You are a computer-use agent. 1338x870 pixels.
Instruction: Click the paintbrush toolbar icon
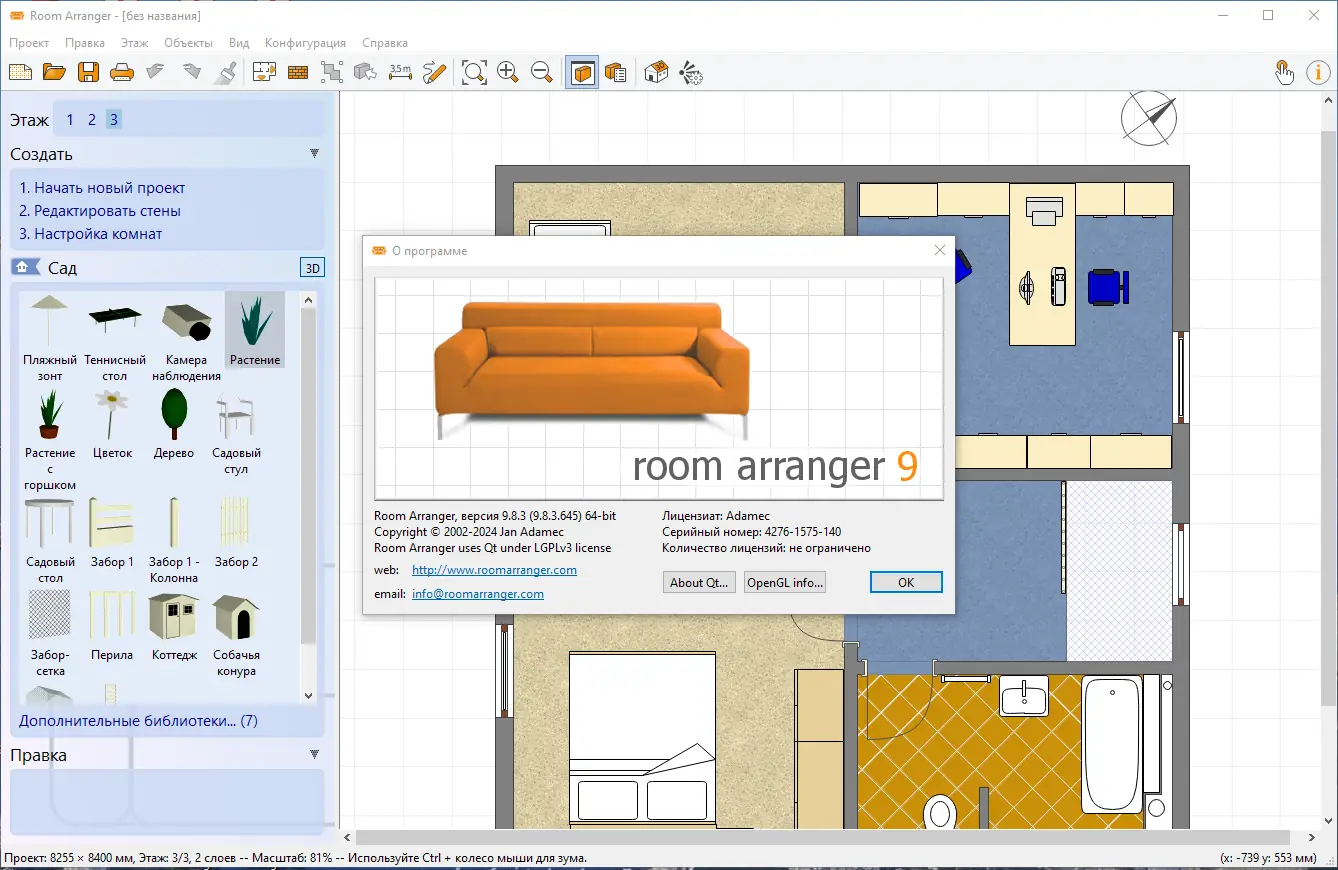tap(226, 72)
